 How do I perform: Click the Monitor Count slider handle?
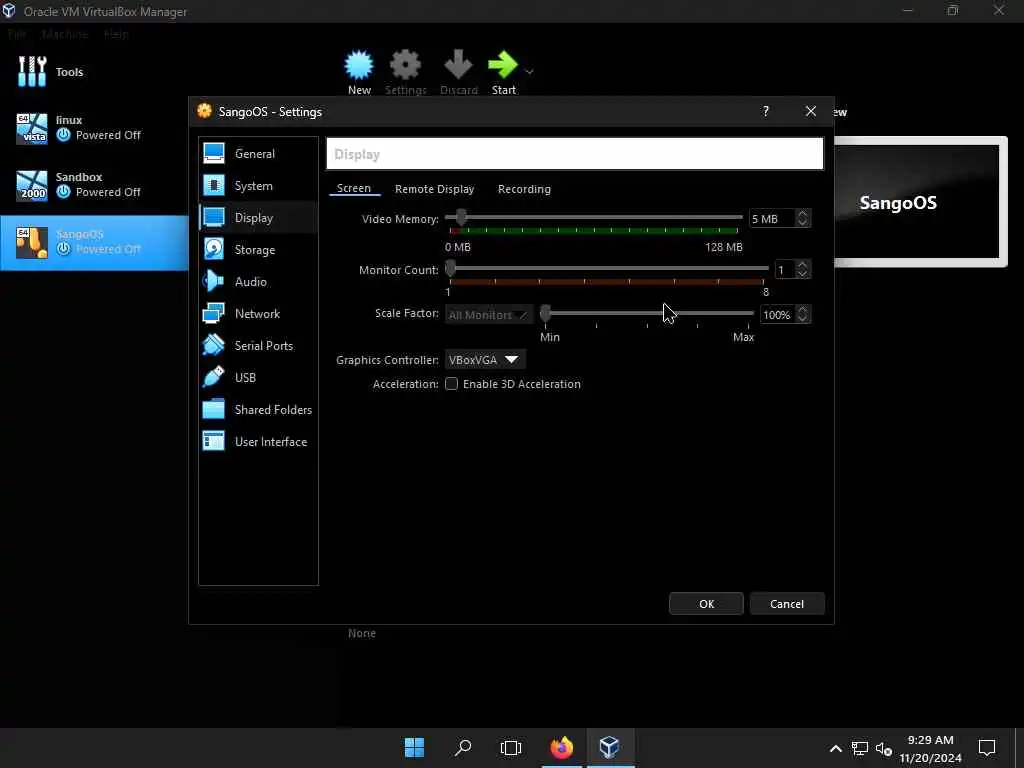[451, 268]
